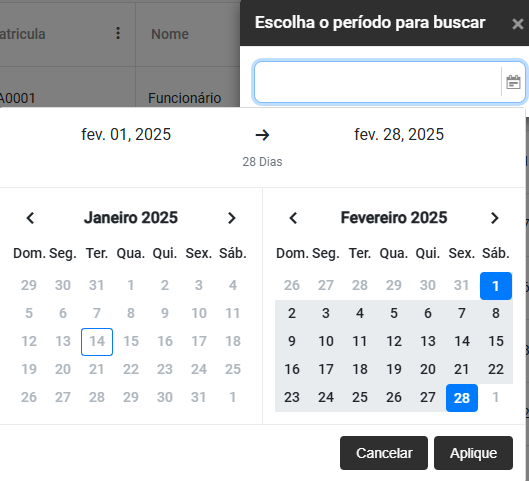This screenshot has width=529, height=481.
Task: Click the Cancelar button
Action: [x=384, y=453]
